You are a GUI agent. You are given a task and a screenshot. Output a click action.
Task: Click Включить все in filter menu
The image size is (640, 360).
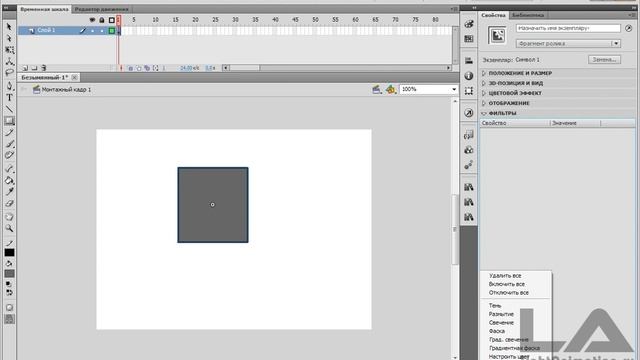[507, 284]
